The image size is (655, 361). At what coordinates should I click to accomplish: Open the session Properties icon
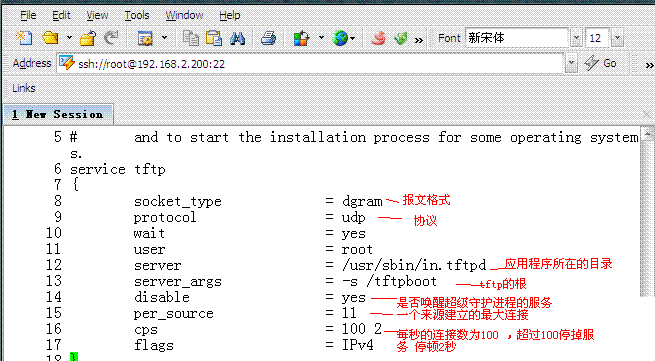click(x=145, y=38)
